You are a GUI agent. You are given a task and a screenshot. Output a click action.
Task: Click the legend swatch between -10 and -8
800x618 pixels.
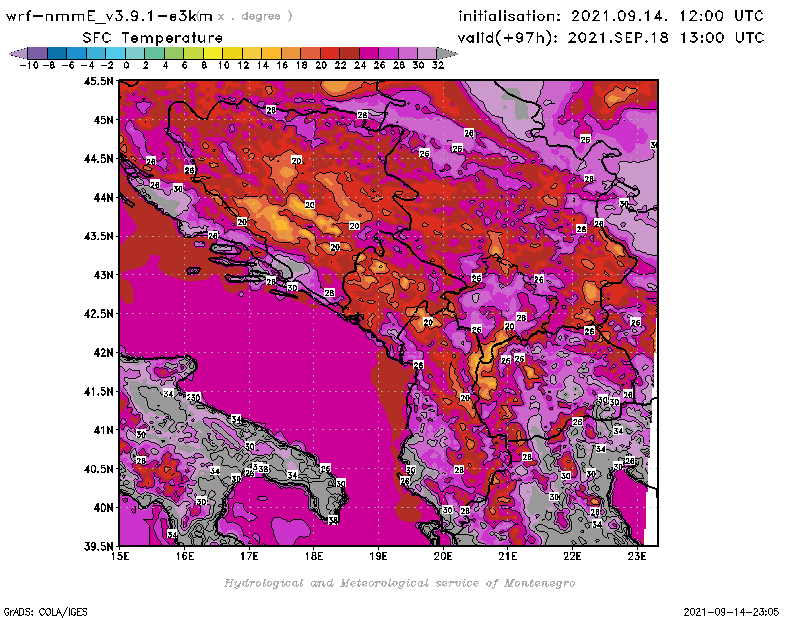38,53
